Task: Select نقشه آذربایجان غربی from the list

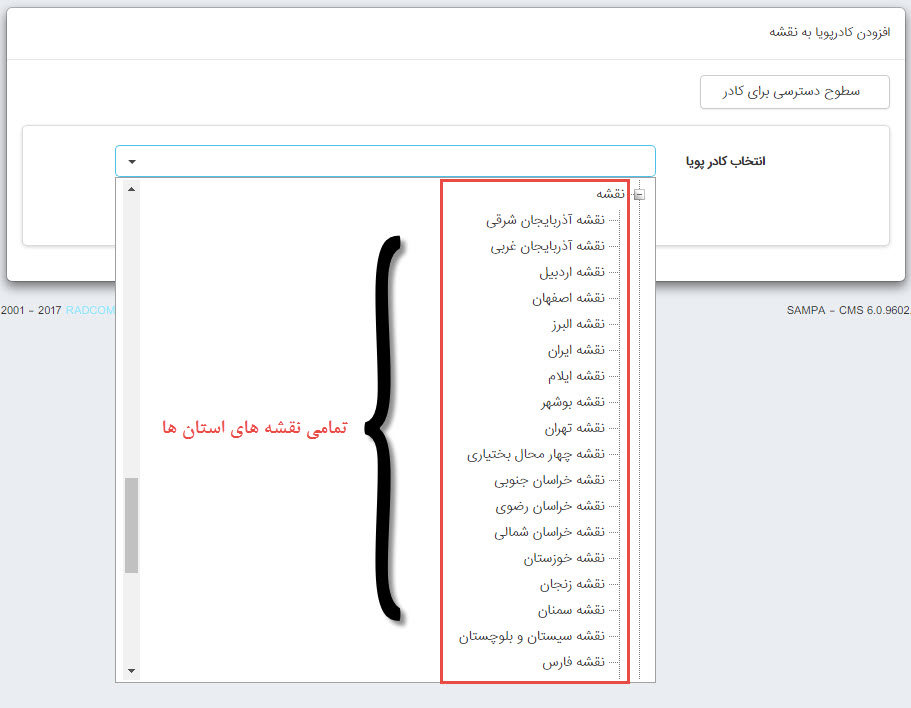Action: tap(547, 246)
